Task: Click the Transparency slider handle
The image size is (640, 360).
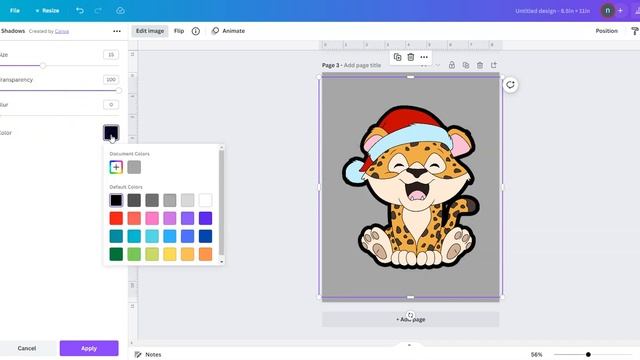Action: 119,90
